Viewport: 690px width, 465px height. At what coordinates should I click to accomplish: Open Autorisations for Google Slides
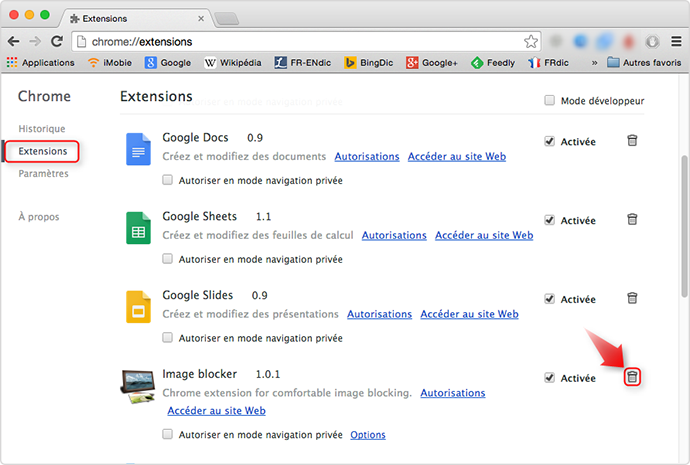click(x=379, y=314)
